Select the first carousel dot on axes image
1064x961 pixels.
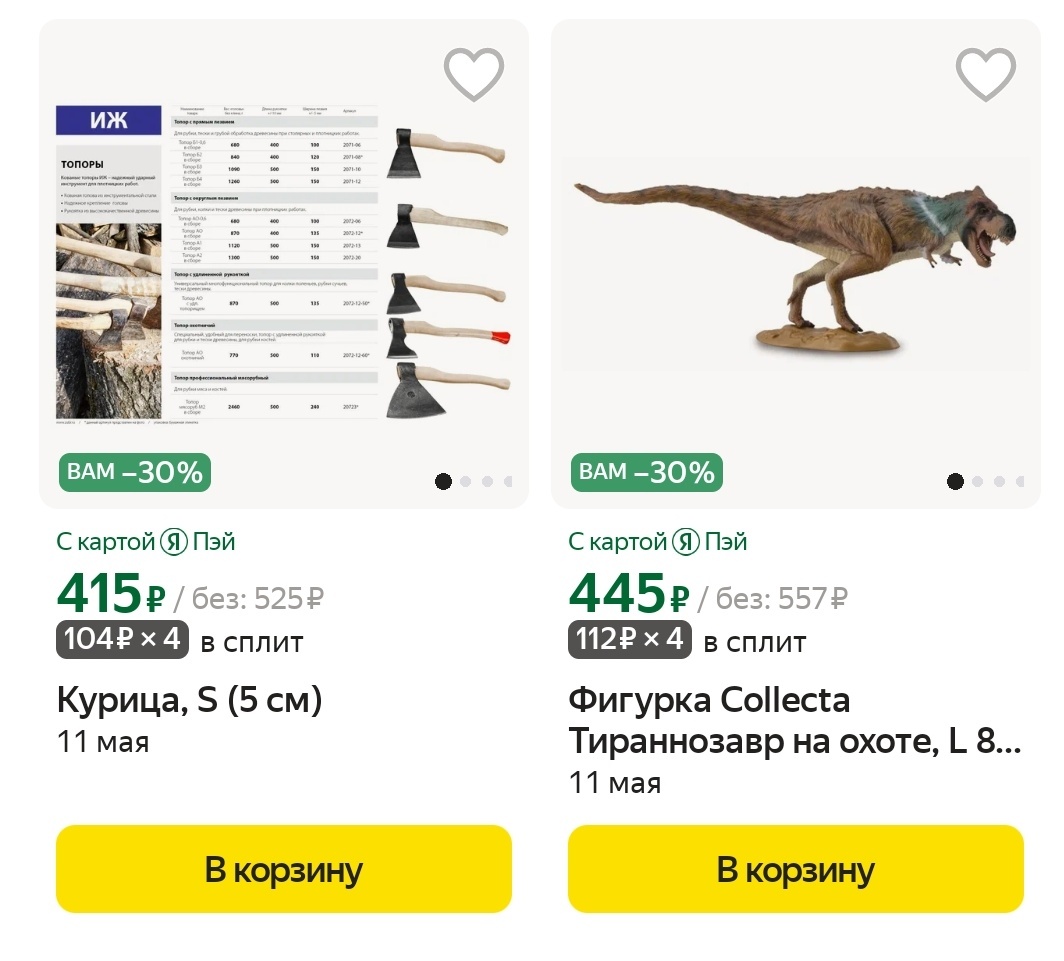tap(444, 481)
